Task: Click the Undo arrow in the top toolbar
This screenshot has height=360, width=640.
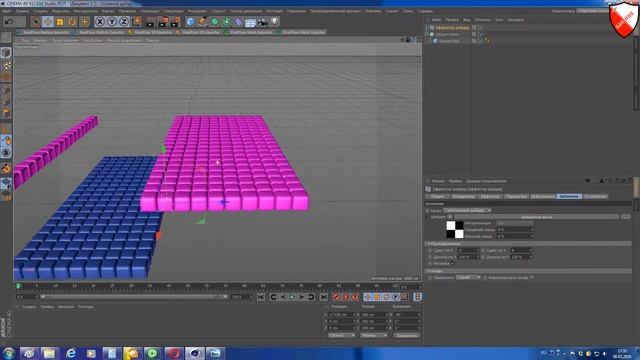Action: tap(9, 21)
